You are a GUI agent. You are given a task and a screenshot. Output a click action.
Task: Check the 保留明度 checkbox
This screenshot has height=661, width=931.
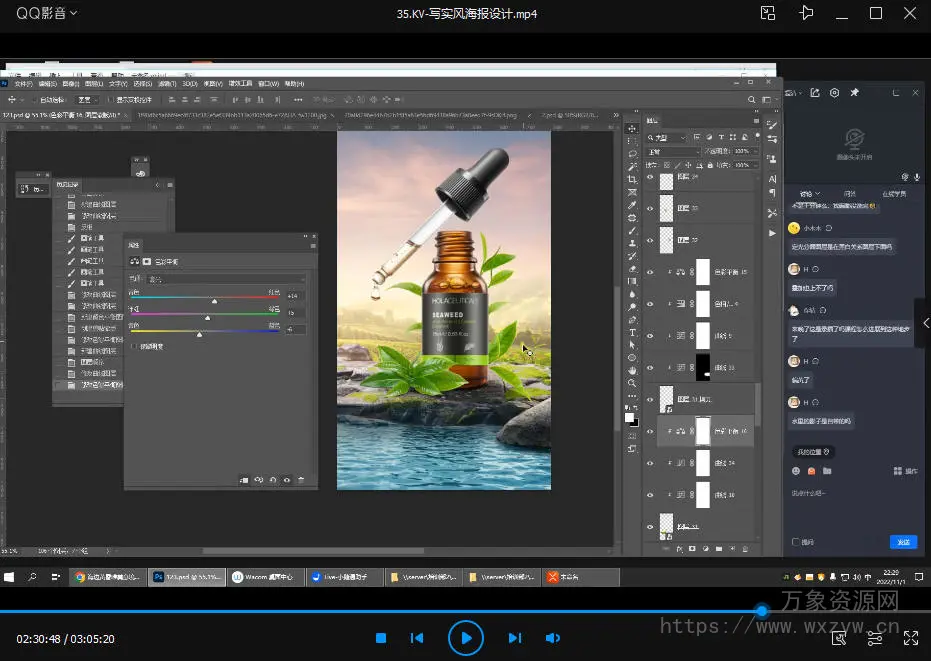point(135,347)
